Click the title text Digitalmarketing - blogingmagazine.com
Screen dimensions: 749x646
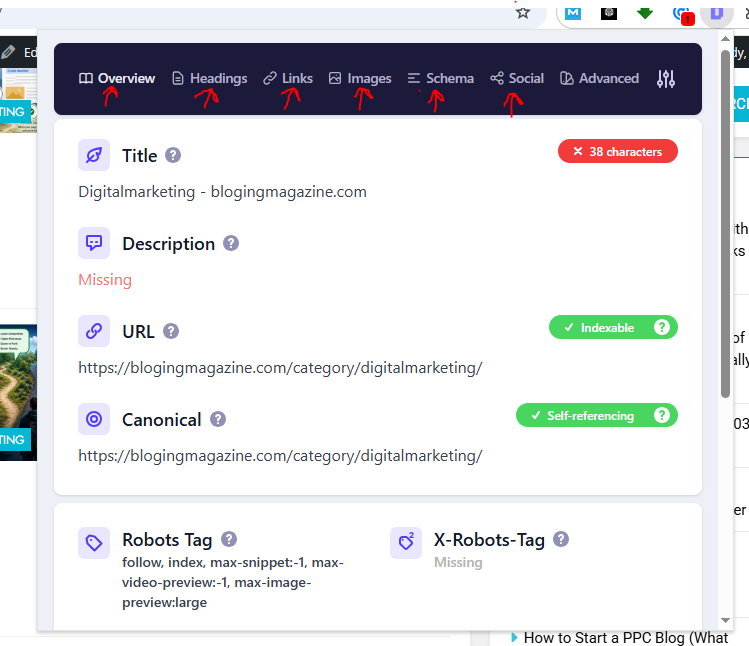[x=223, y=192]
